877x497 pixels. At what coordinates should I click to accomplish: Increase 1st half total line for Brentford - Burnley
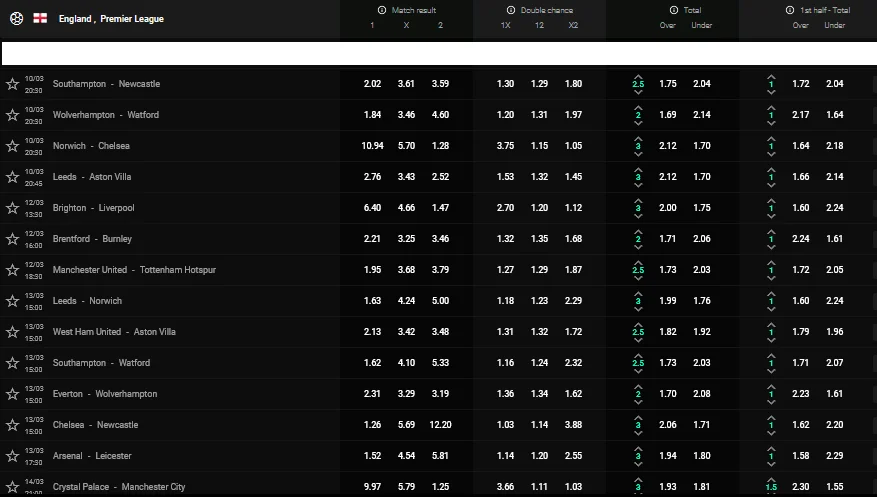(x=771, y=229)
